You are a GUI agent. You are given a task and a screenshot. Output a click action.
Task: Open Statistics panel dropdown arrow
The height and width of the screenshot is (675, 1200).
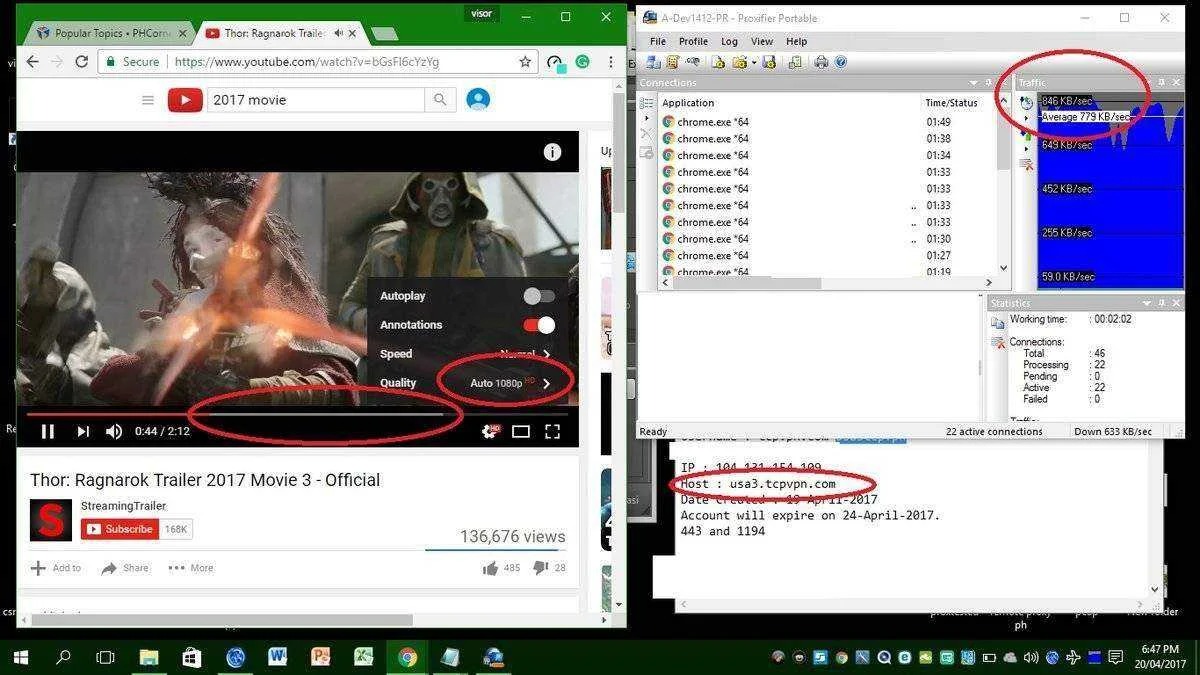[x=1147, y=303]
